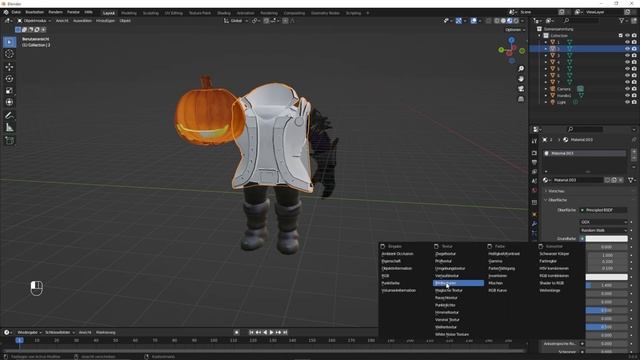The height and width of the screenshot is (360, 640).
Task: Collapse the Oberfläche panel
Action: pos(557,200)
